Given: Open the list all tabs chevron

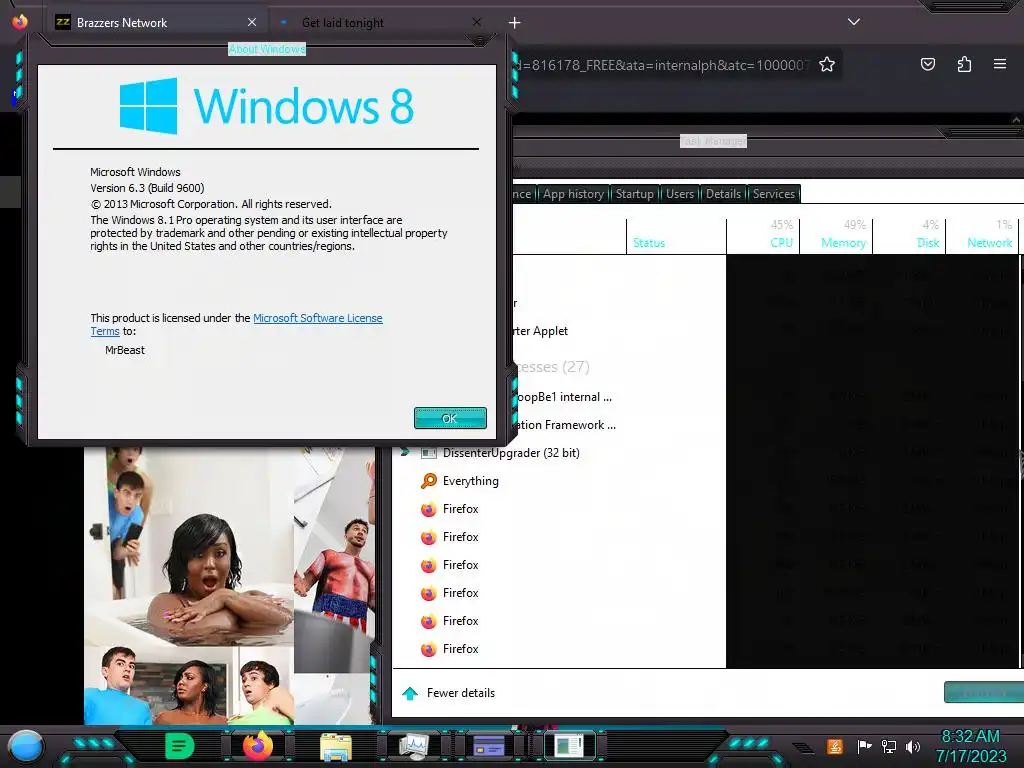Looking at the screenshot, I should (x=854, y=22).
